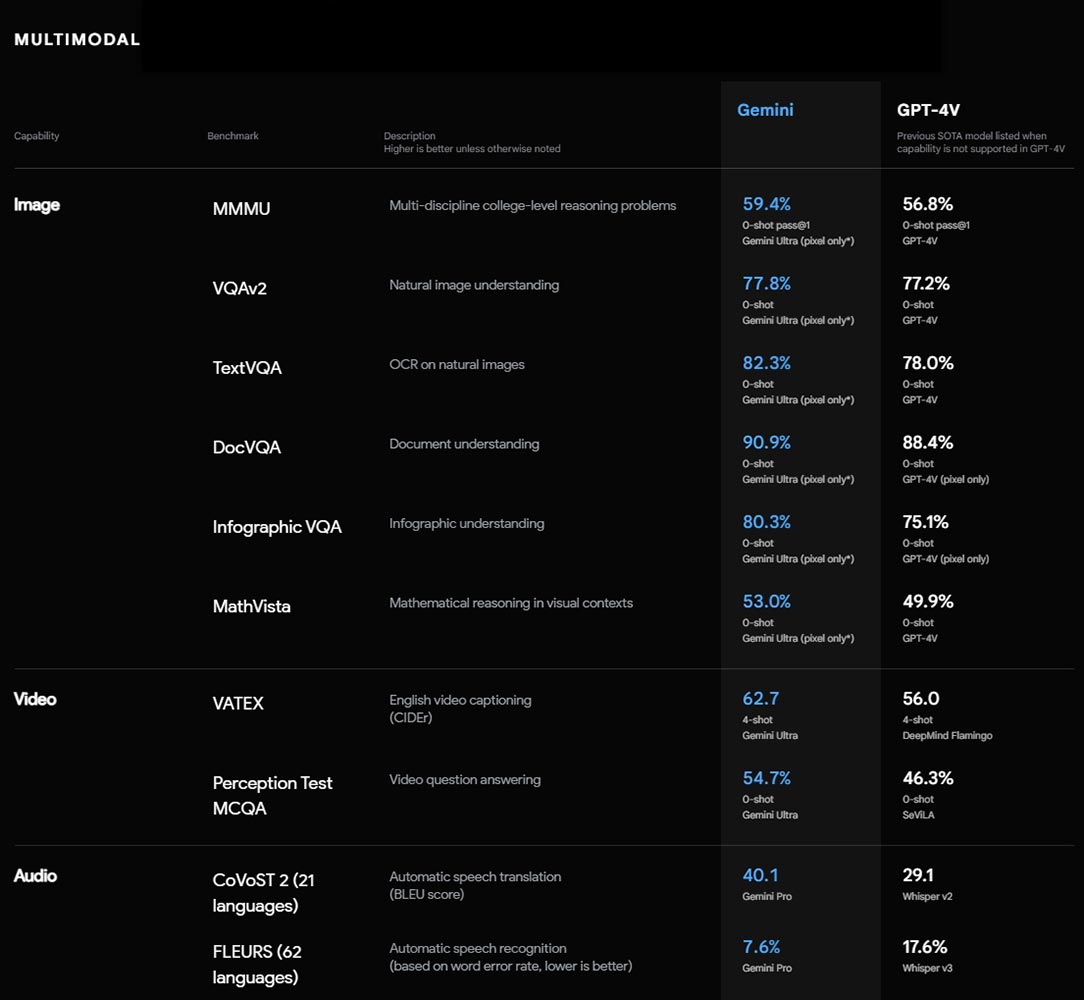Image resolution: width=1084 pixels, height=1000 pixels.
Task: Click 'Infographic understanding' description
Action: pos(467,524)
